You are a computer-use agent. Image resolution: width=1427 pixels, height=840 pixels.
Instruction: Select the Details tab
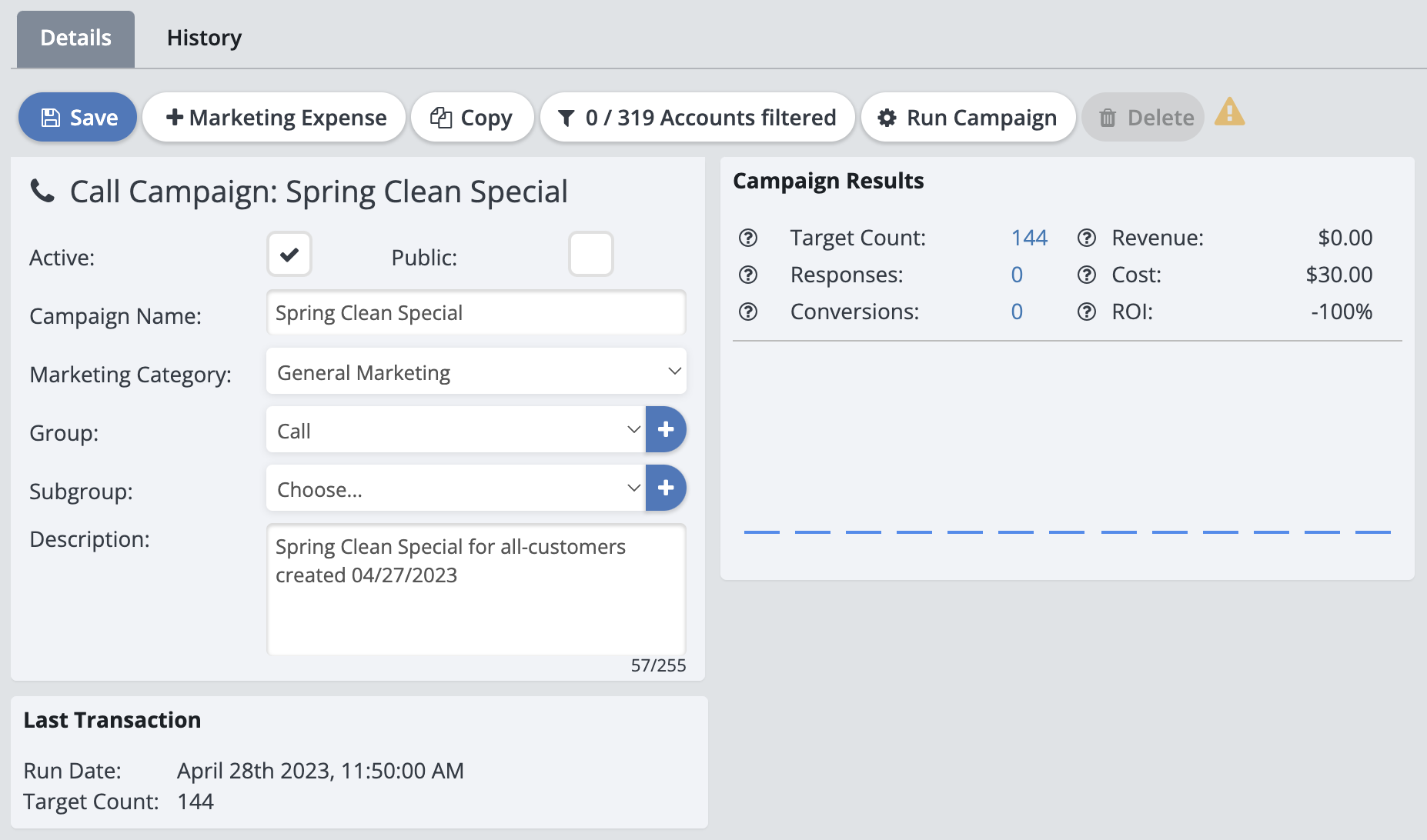click(x=75, y=38)
